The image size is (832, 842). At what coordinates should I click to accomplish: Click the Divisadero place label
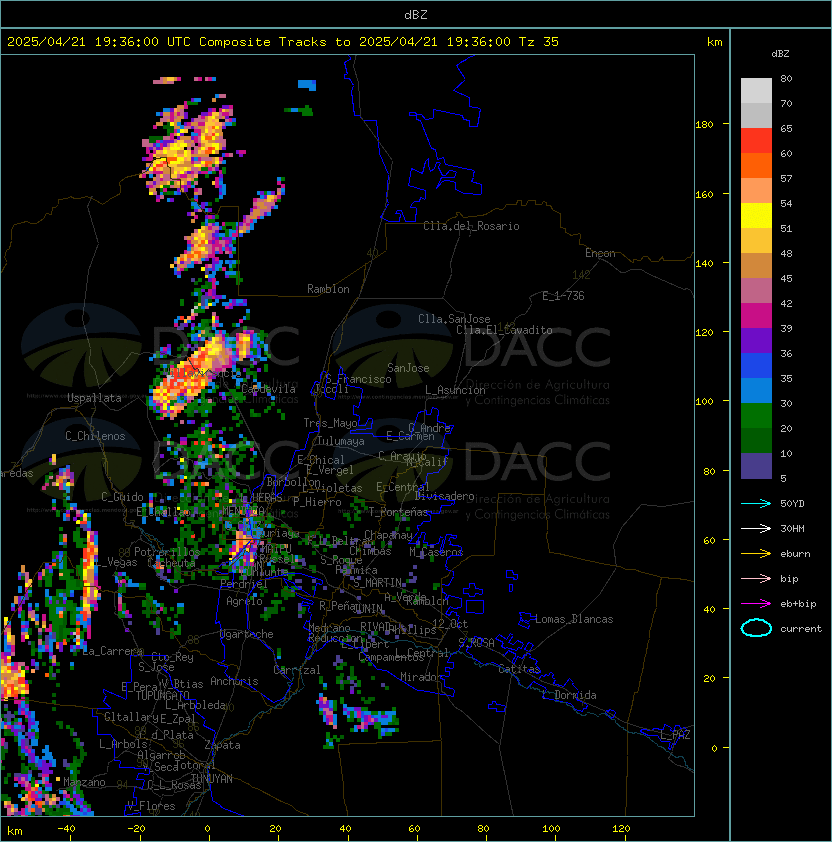click(x=445, y=496)
